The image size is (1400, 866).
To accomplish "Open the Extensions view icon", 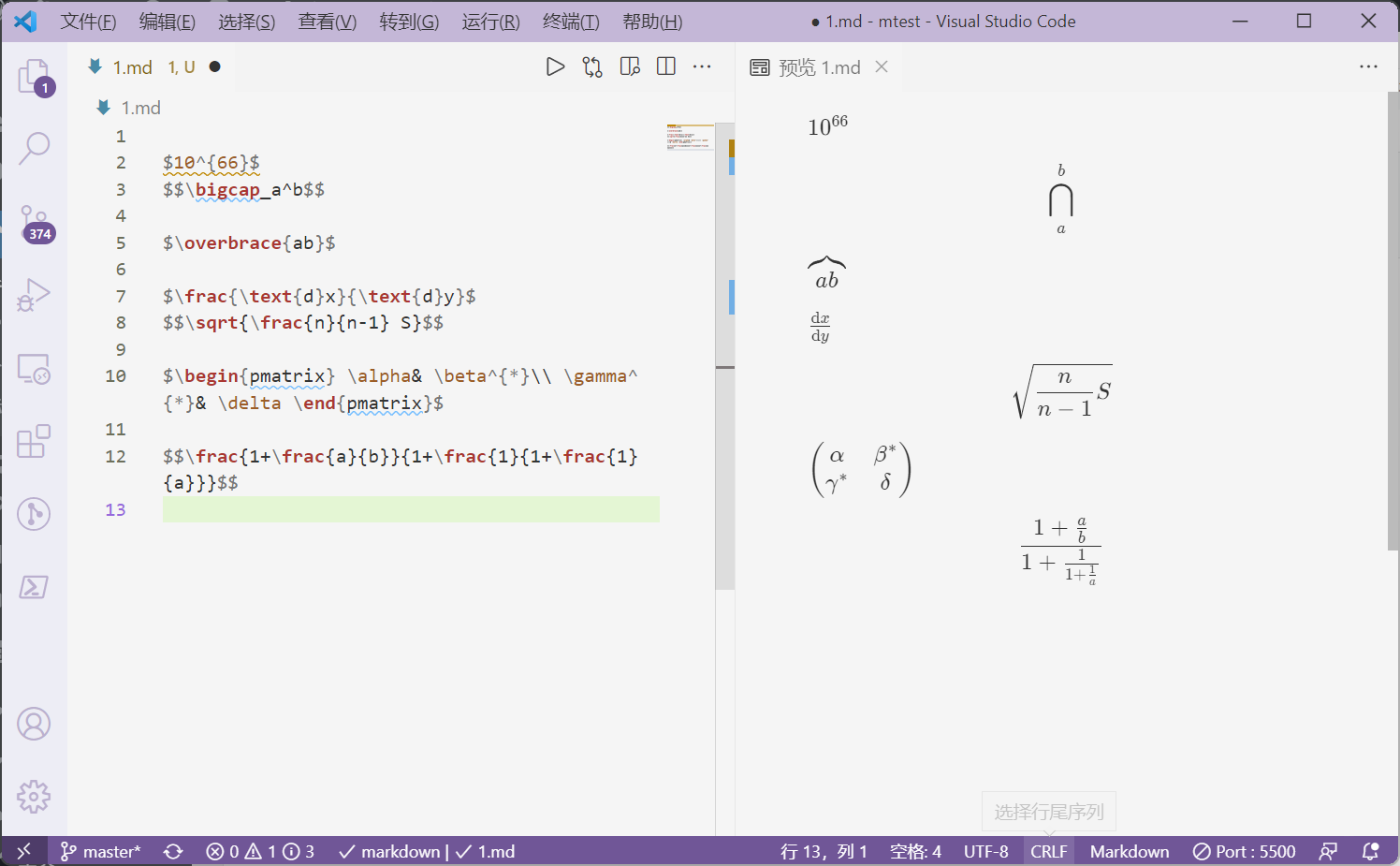I will (34, 441).
